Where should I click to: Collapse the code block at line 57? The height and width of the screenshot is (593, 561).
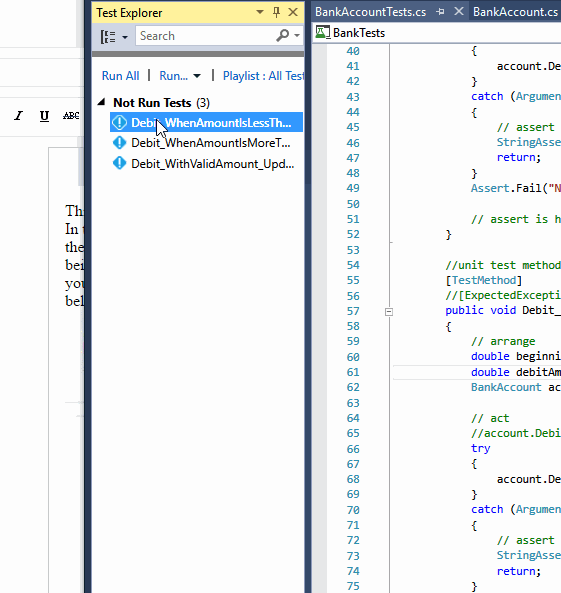click(389, 312)
